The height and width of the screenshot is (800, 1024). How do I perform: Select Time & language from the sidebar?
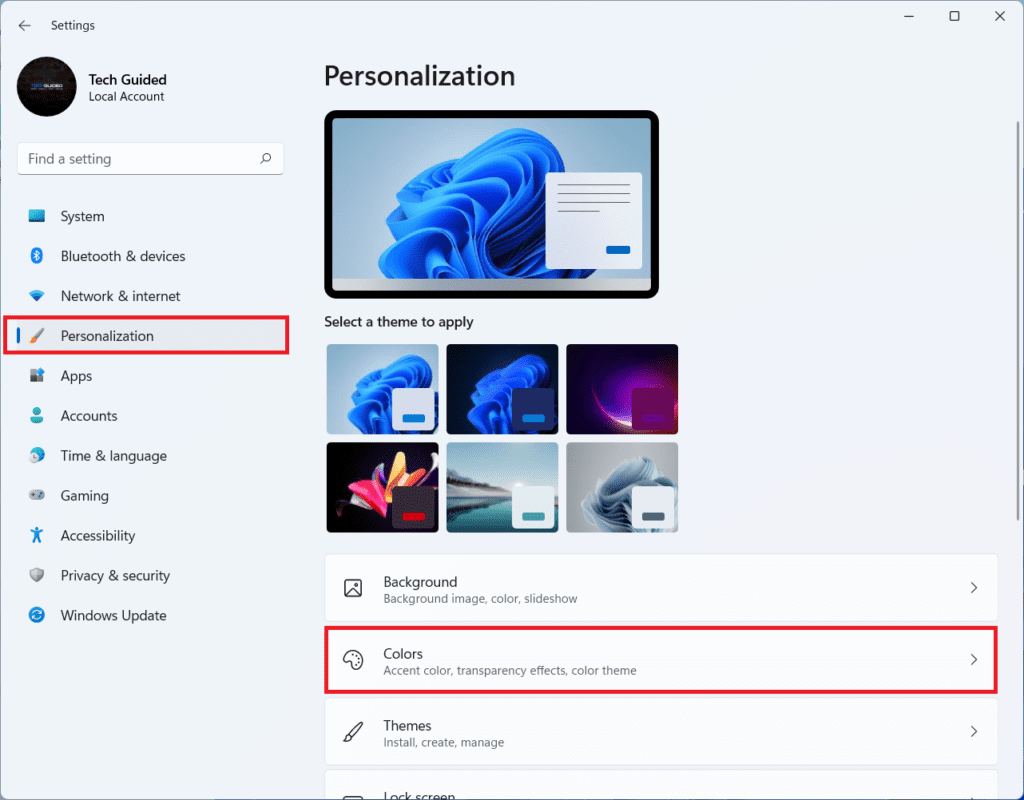click(113, 456)
